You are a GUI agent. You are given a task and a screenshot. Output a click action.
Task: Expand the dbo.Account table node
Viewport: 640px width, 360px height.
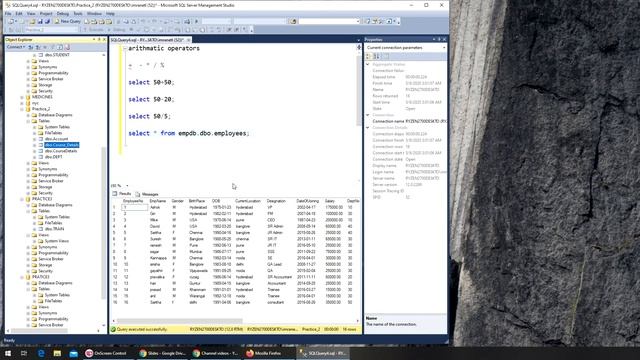(34, 139)
